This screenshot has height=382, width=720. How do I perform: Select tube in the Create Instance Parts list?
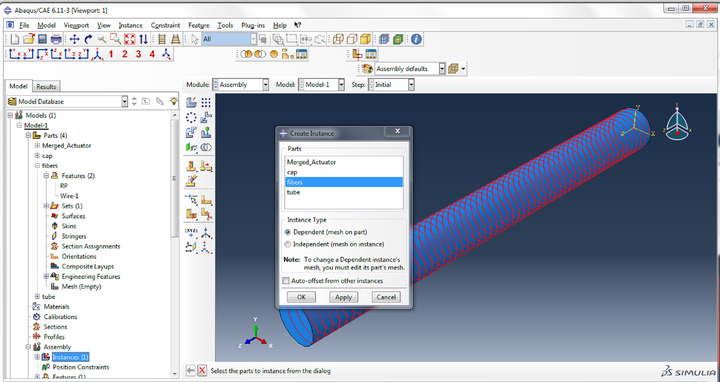343,192
